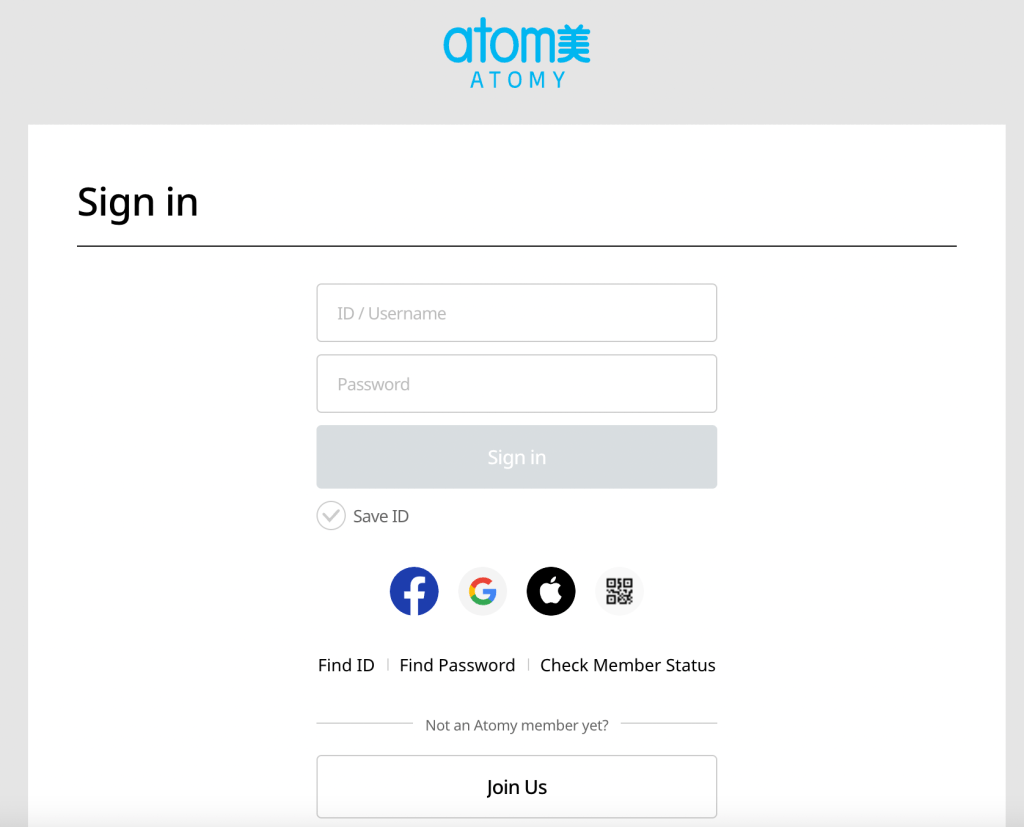Image resolution: width=1024 pixels, height=827 pixels.
Task: Click the checkmark circle beside Save ID
Action: click(330, 516)
